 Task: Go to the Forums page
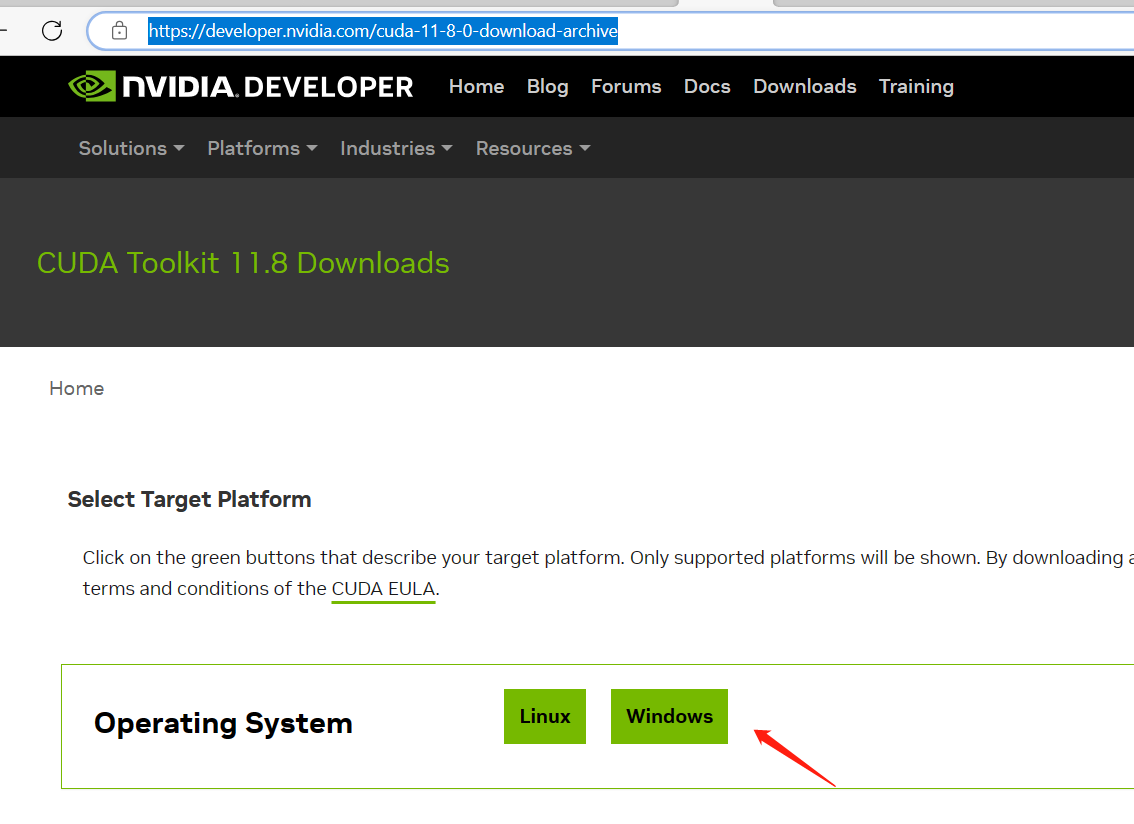626,87
